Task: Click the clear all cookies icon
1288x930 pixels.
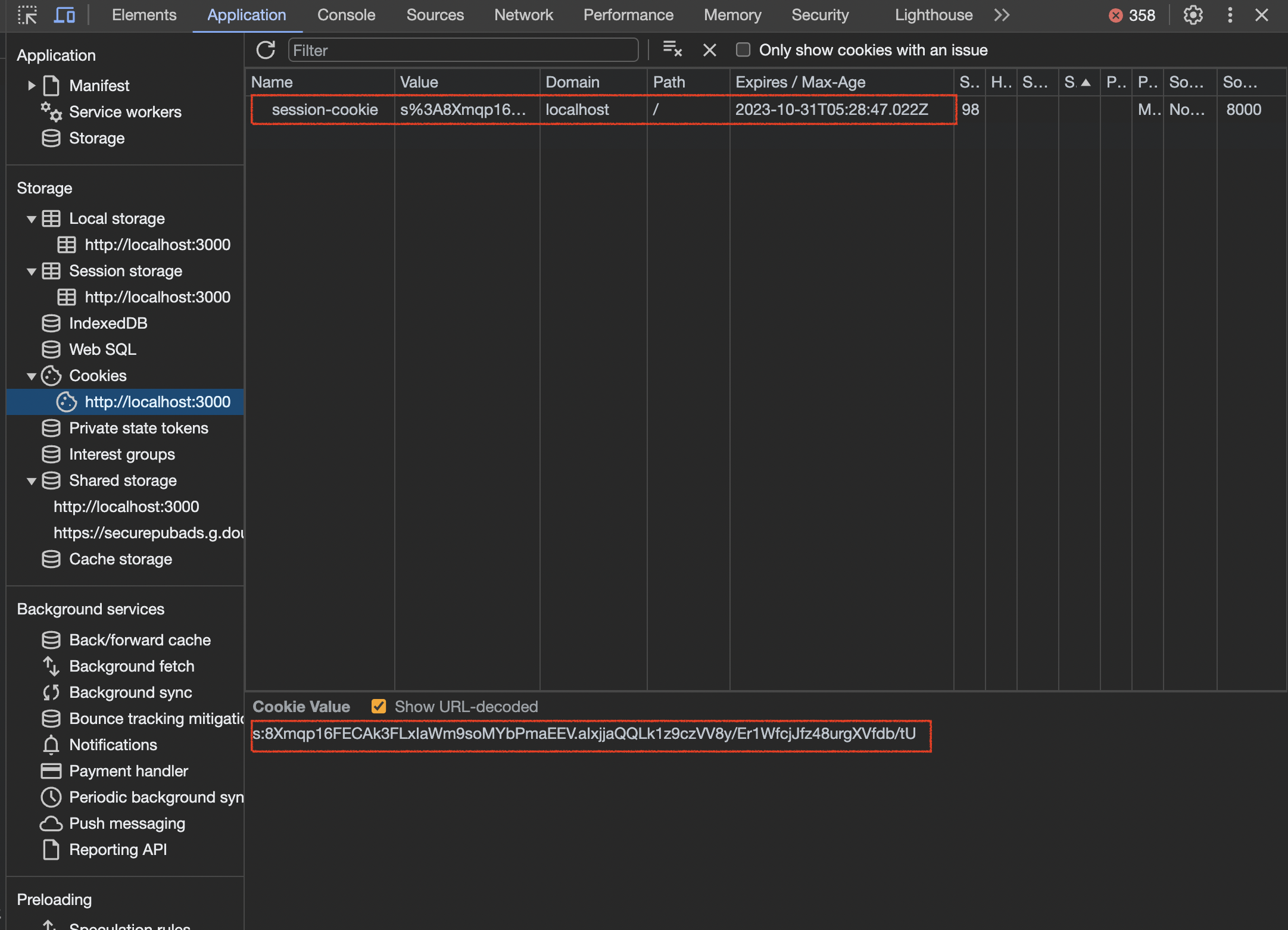Action: pyautogui.click(x=672, y=50)
